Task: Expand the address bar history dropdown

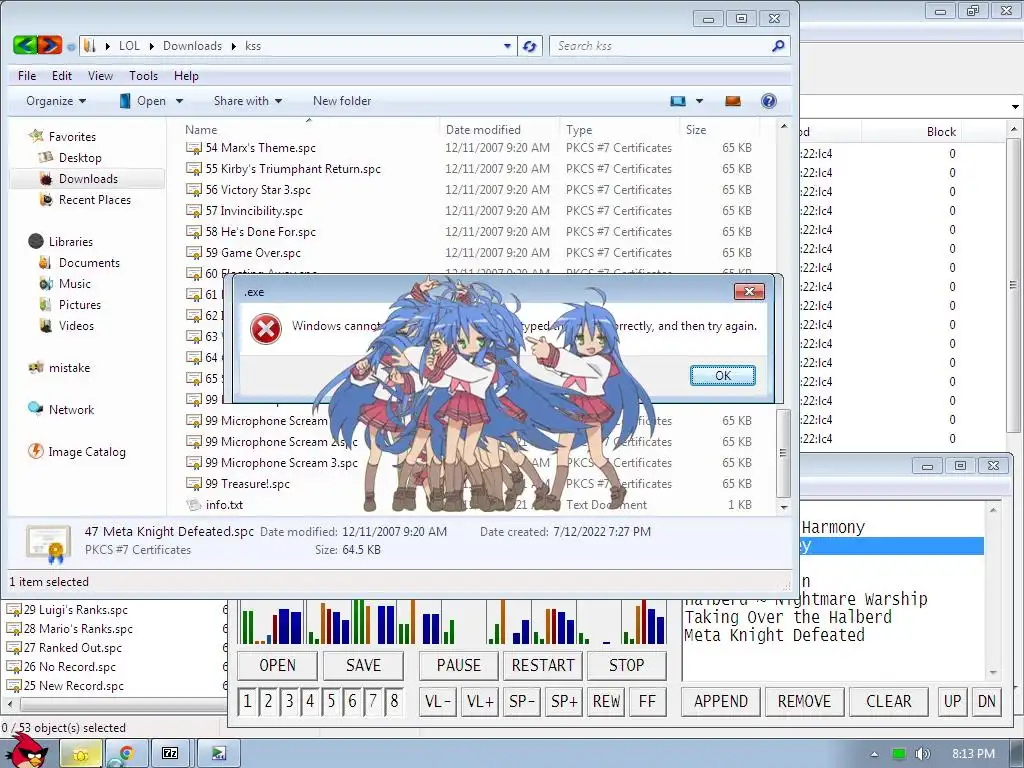Action: click(x=507, y=46)
